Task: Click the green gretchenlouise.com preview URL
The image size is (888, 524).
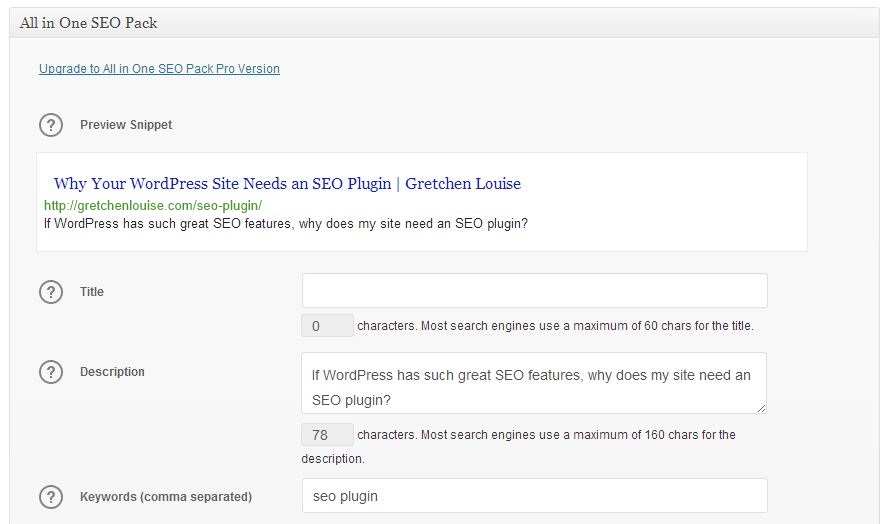Action: point(153,206)
